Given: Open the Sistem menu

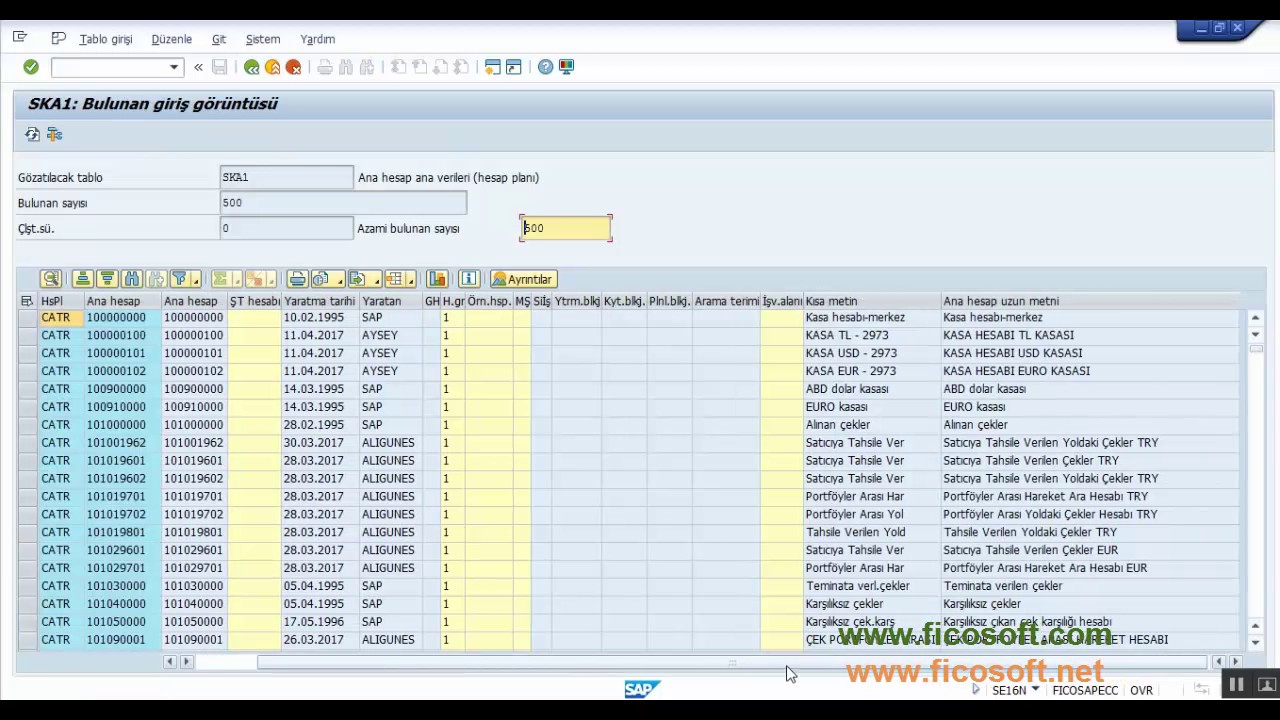Looking at the screenshot, I should 263,39.
